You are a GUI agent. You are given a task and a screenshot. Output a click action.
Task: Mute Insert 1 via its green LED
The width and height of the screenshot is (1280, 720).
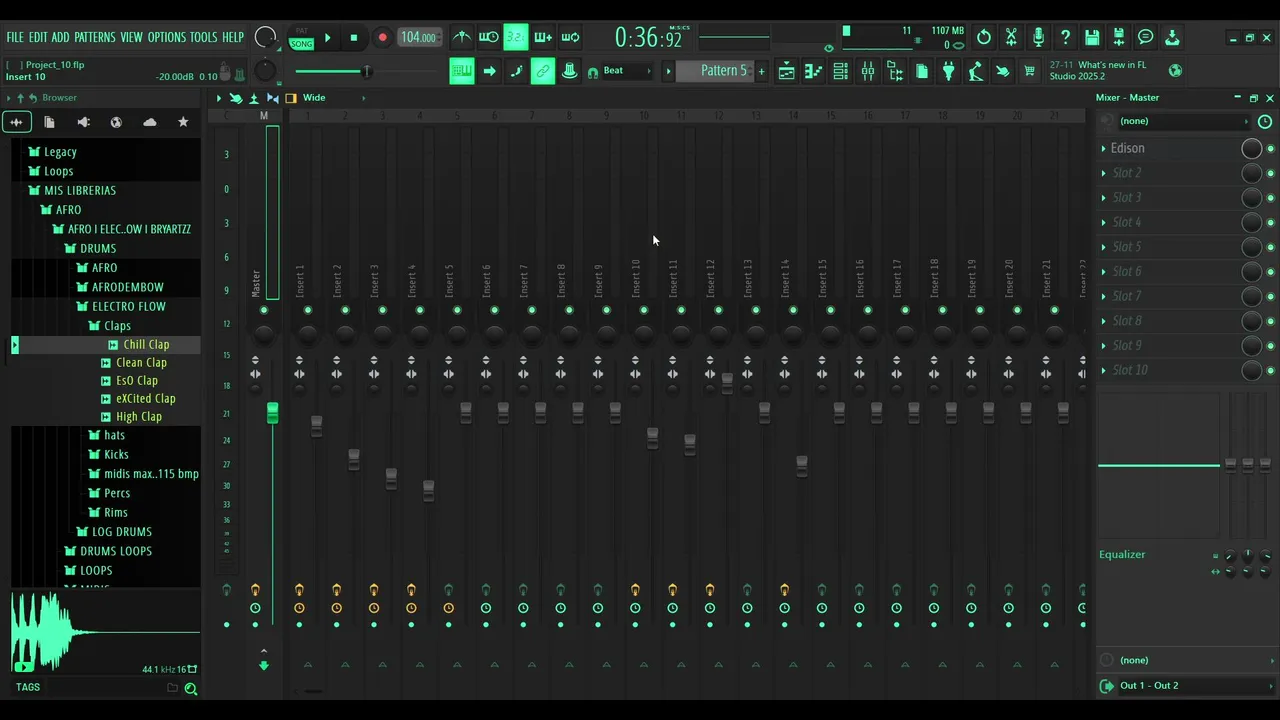(x=308, y=311)
